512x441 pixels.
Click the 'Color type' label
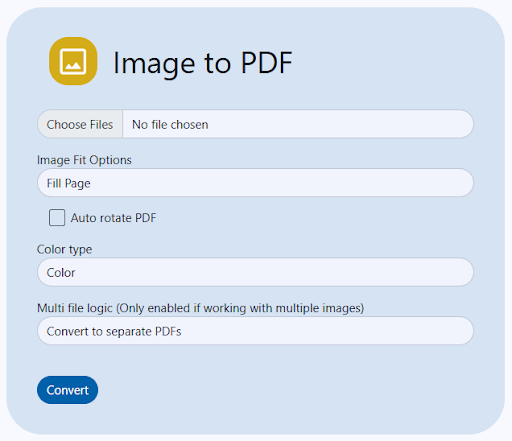(64, 249)
